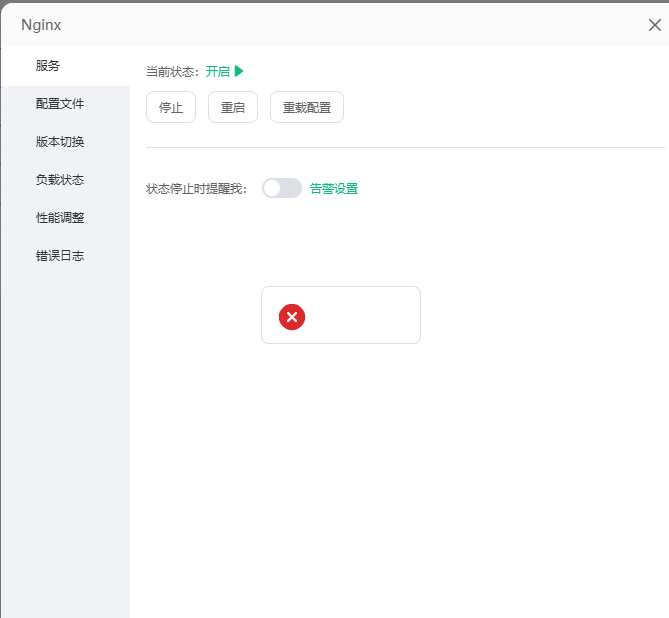Click the 开启 status text
Screen dimensions: 669x618
pos(218,71)
